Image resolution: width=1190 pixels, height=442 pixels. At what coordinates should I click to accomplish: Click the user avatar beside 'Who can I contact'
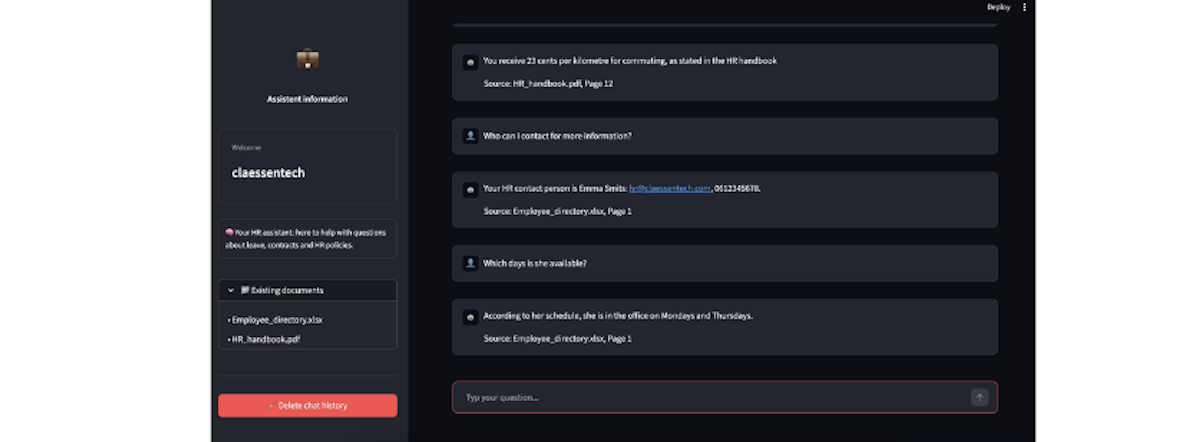coord(470,136)
